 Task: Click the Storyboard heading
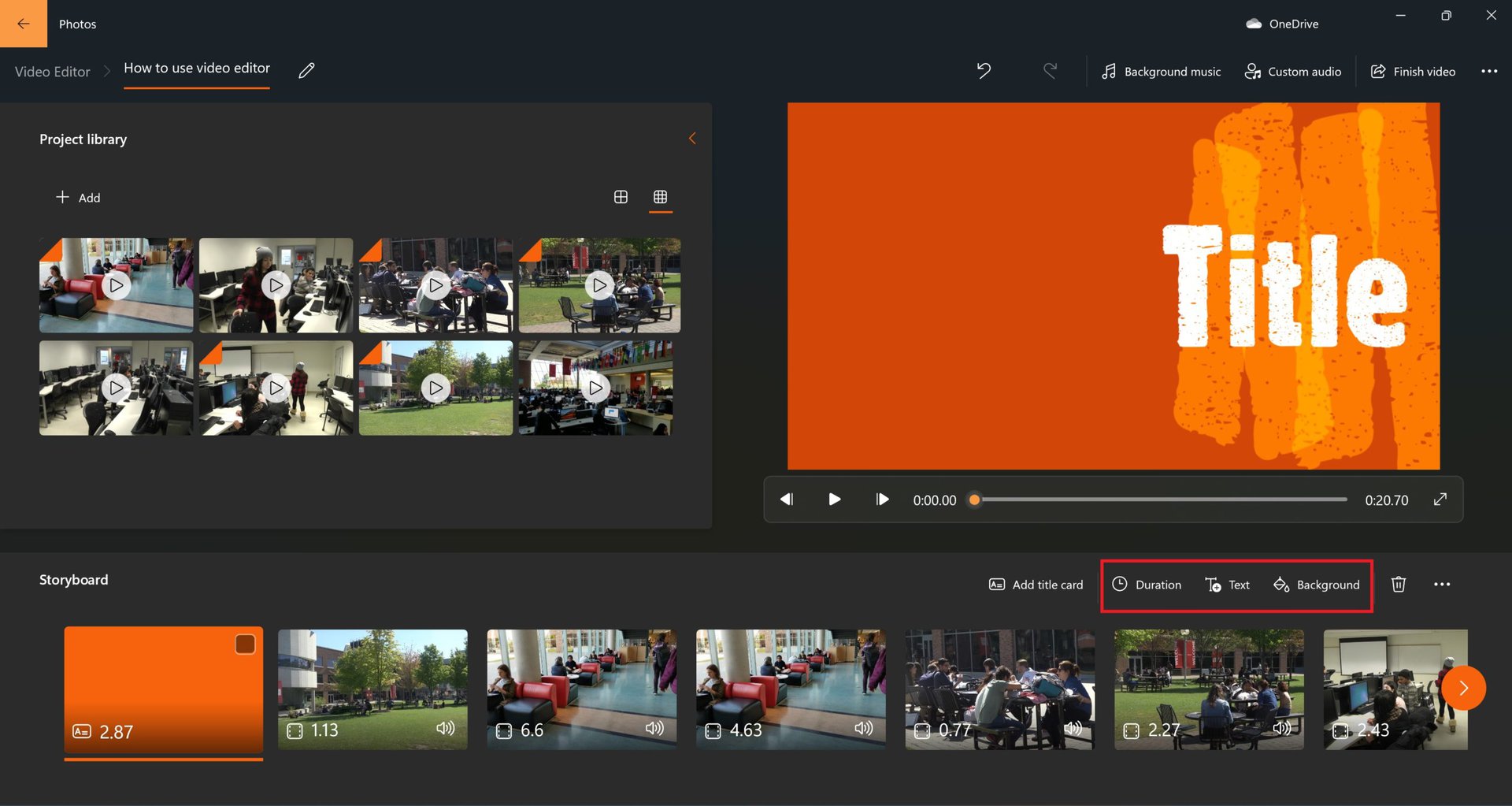(74, 580)
